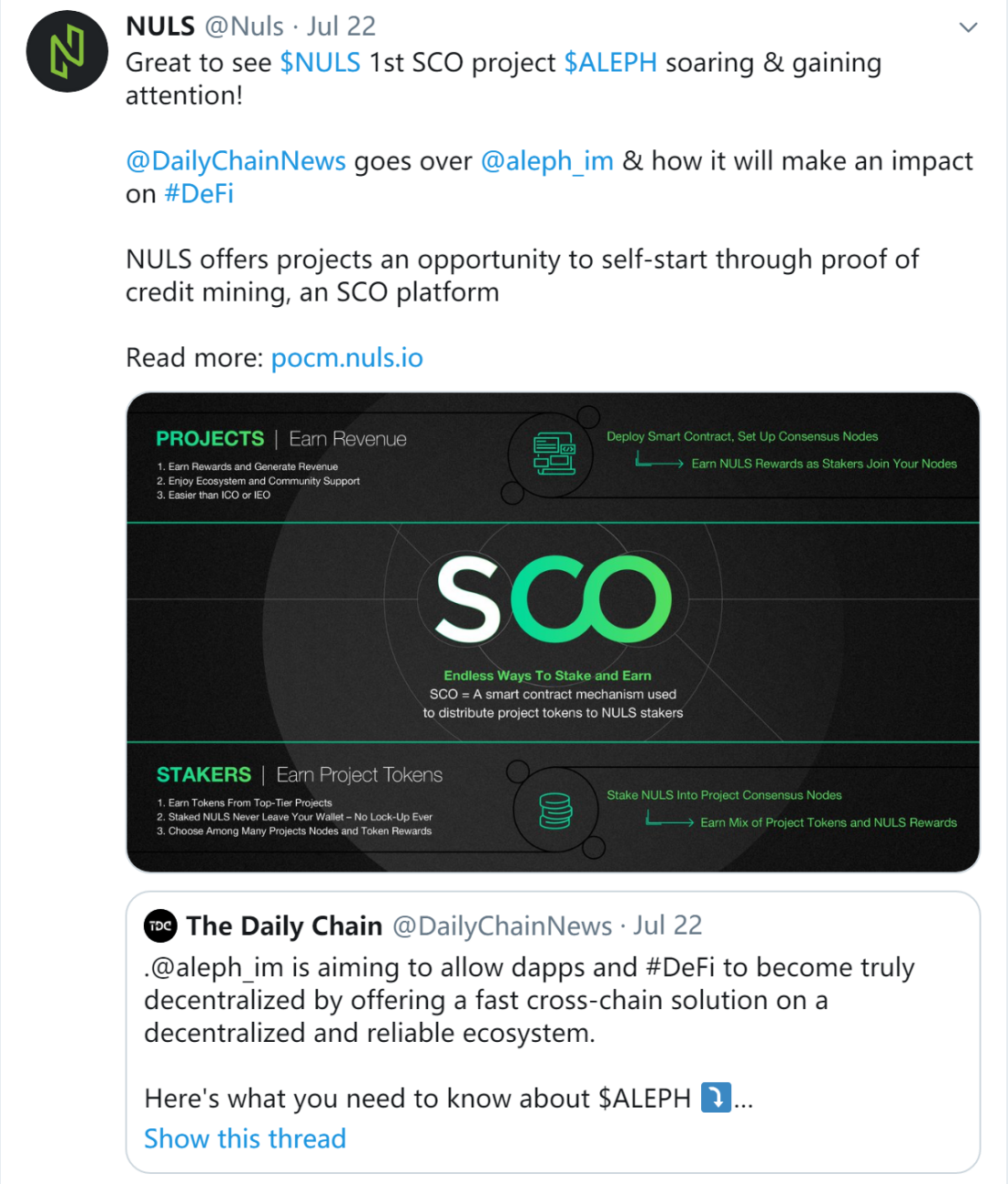1008x1184 pixels.
Task: Open the pocm.nuls.io link
Action: point(347,358)
